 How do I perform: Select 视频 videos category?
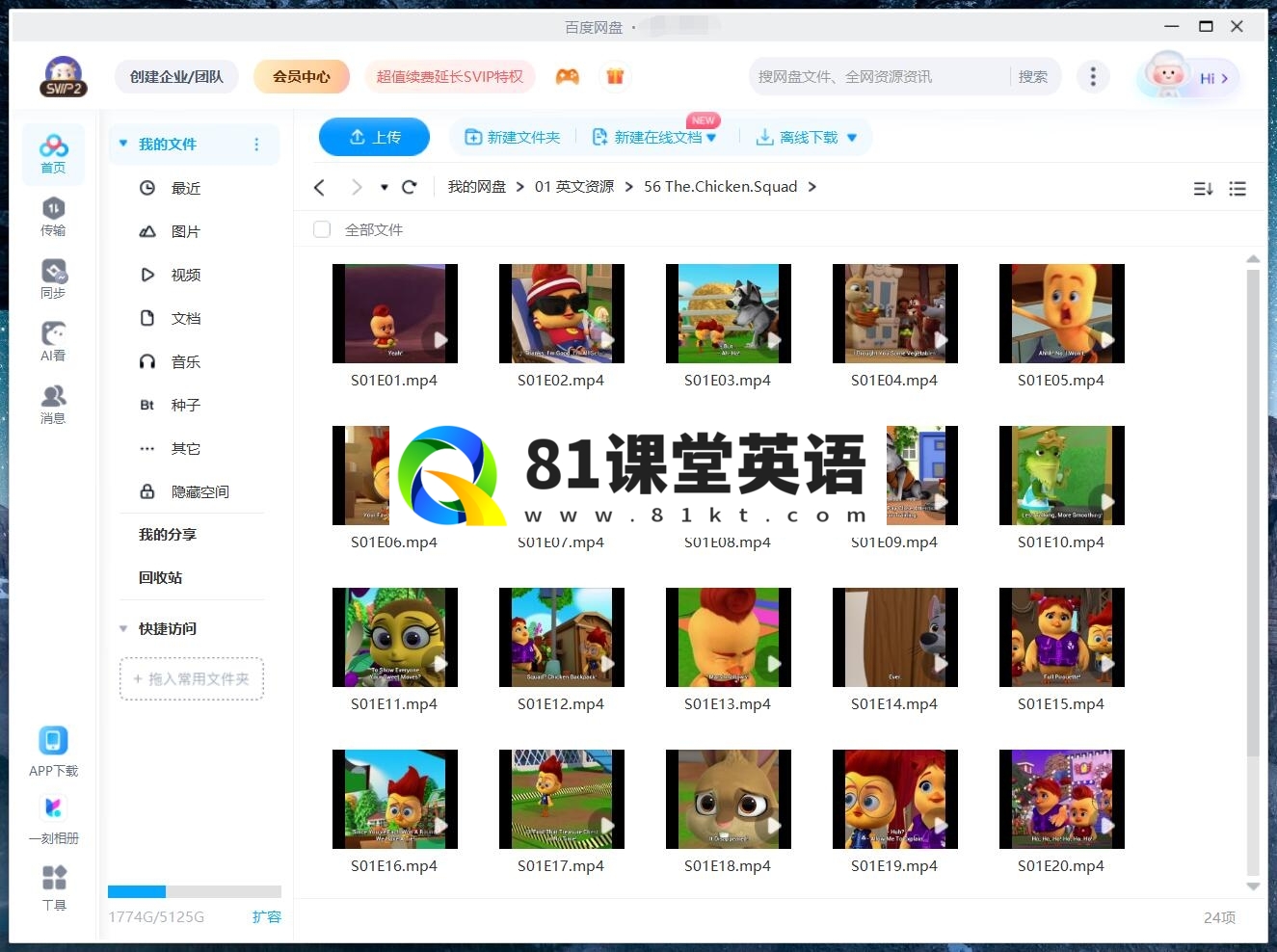point(186,275)
